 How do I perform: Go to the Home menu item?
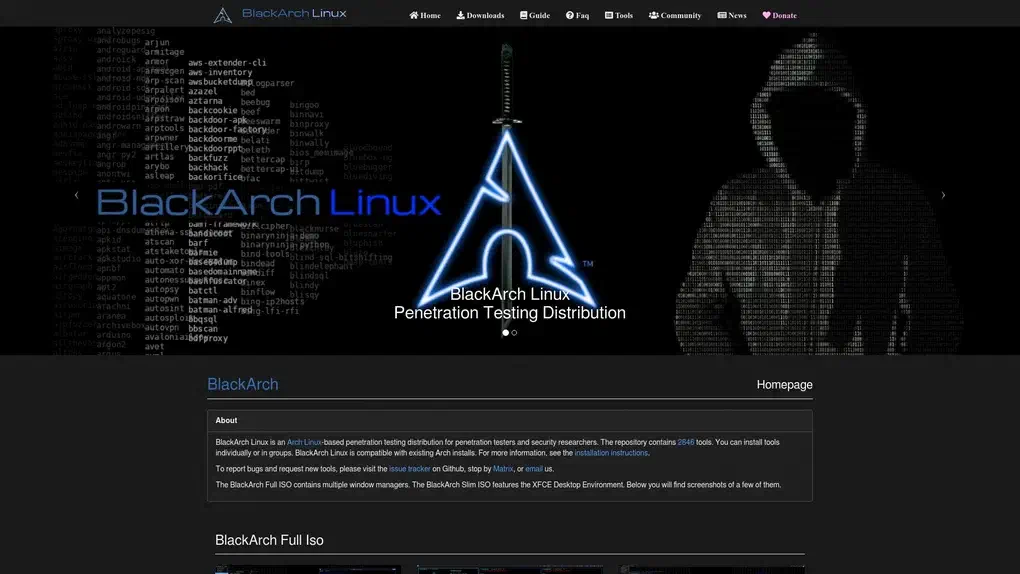(x=425, y=15)
